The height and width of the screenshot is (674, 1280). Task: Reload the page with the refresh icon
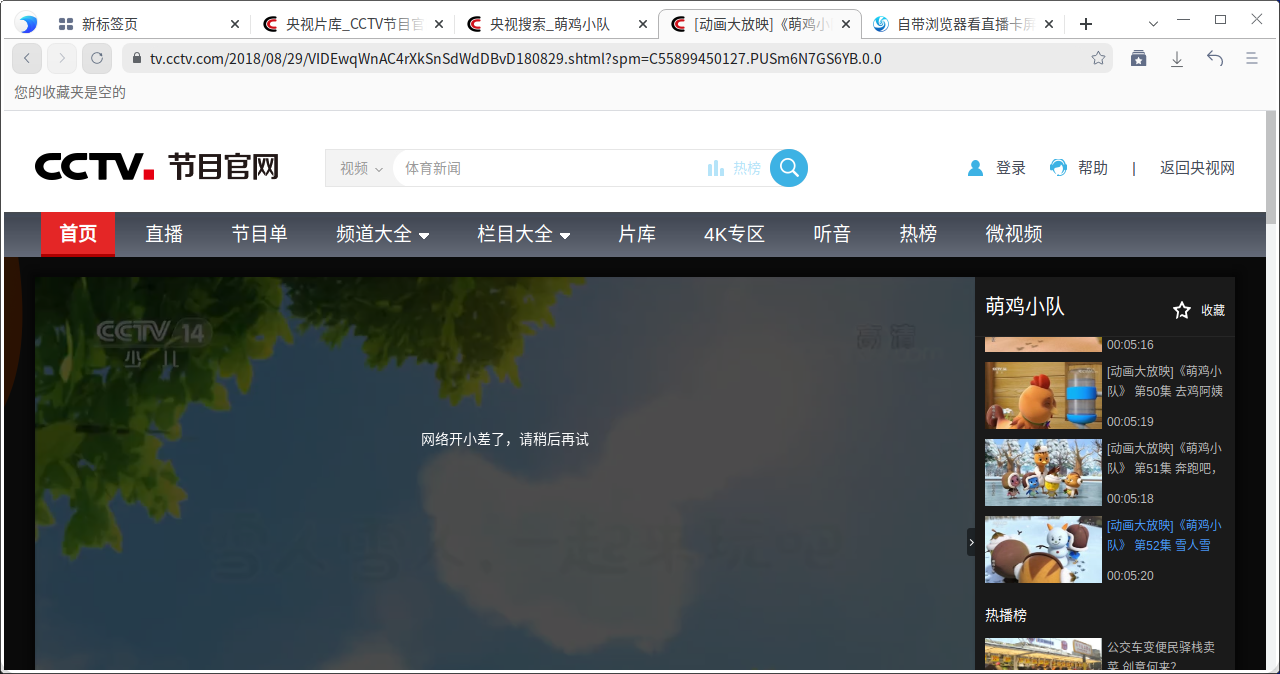[x=97, y=59]
